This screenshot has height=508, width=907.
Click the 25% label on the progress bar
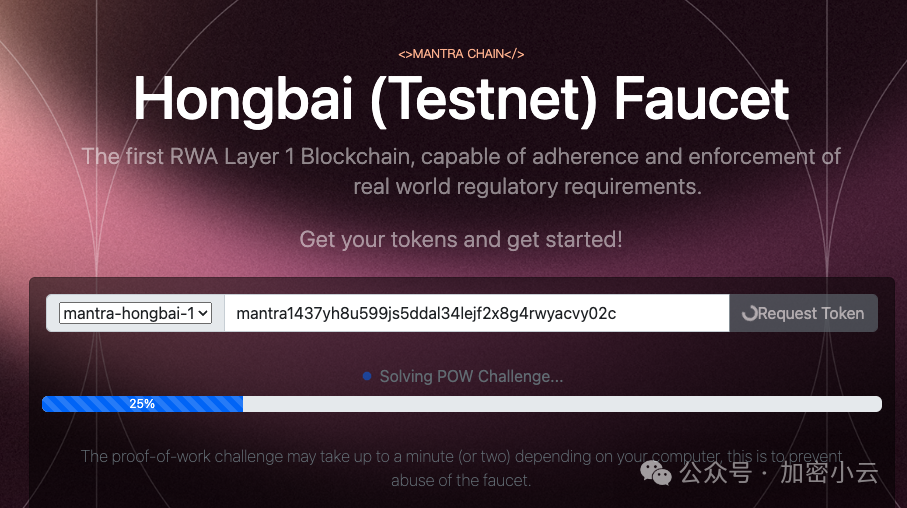pos(142,404)
